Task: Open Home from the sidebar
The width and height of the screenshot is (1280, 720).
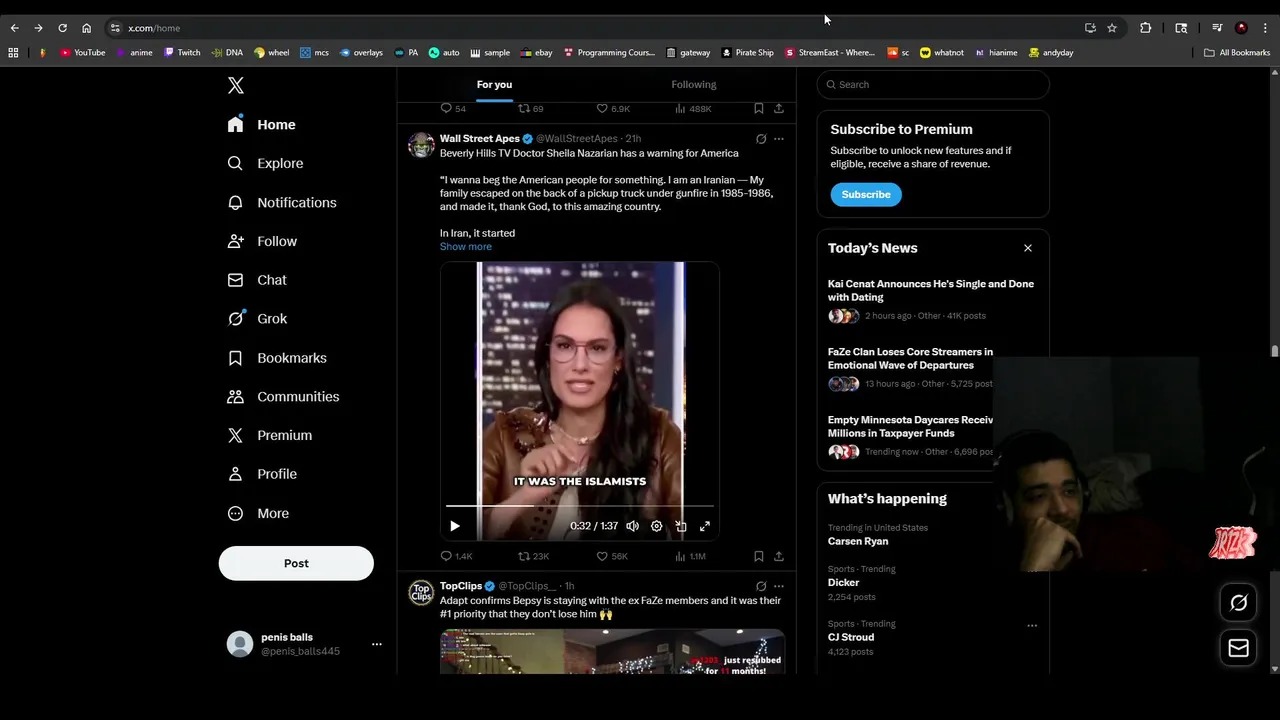Action: point(262,125)
